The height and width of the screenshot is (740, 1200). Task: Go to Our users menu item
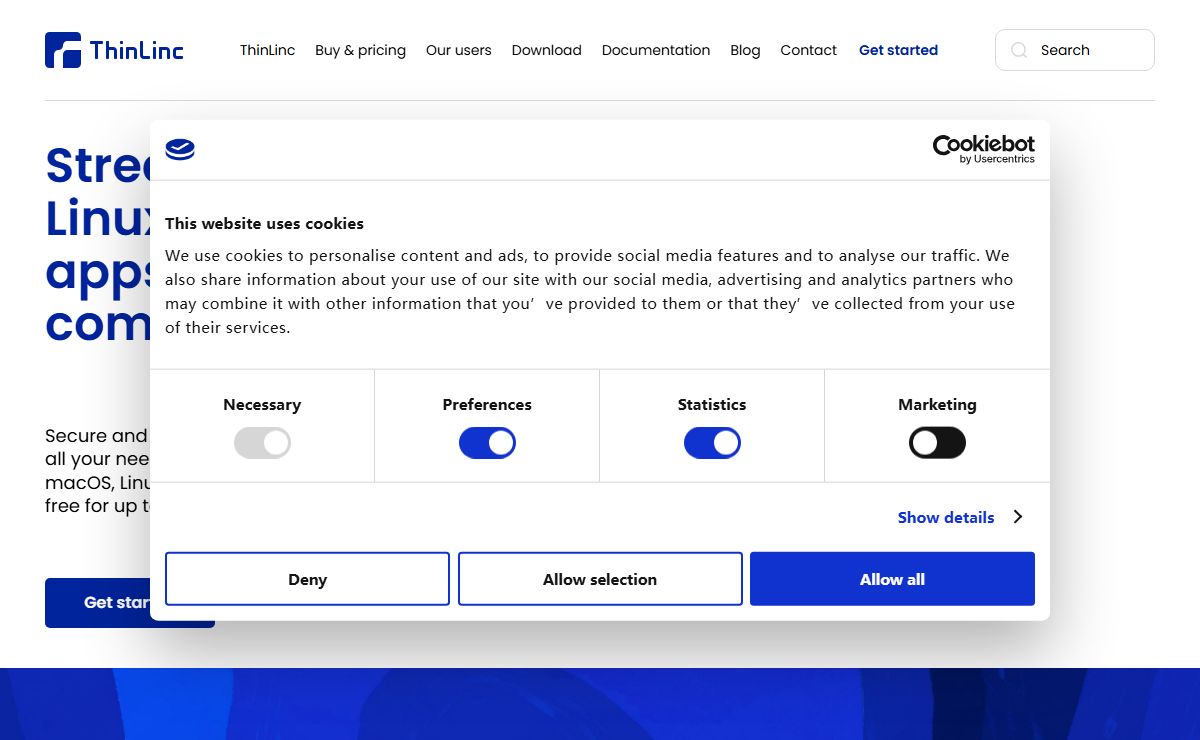459,50
